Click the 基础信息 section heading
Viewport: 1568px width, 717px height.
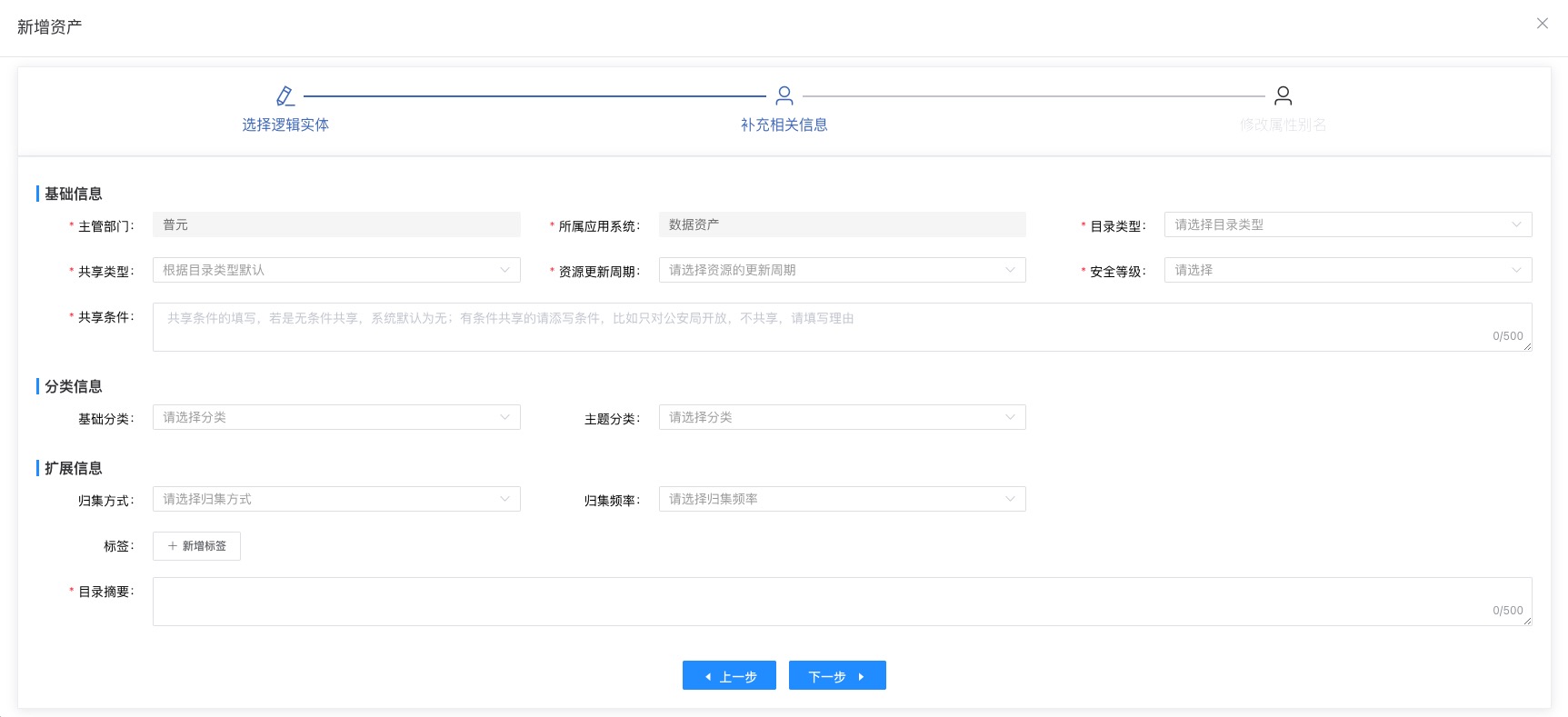(x=74, y=194)
